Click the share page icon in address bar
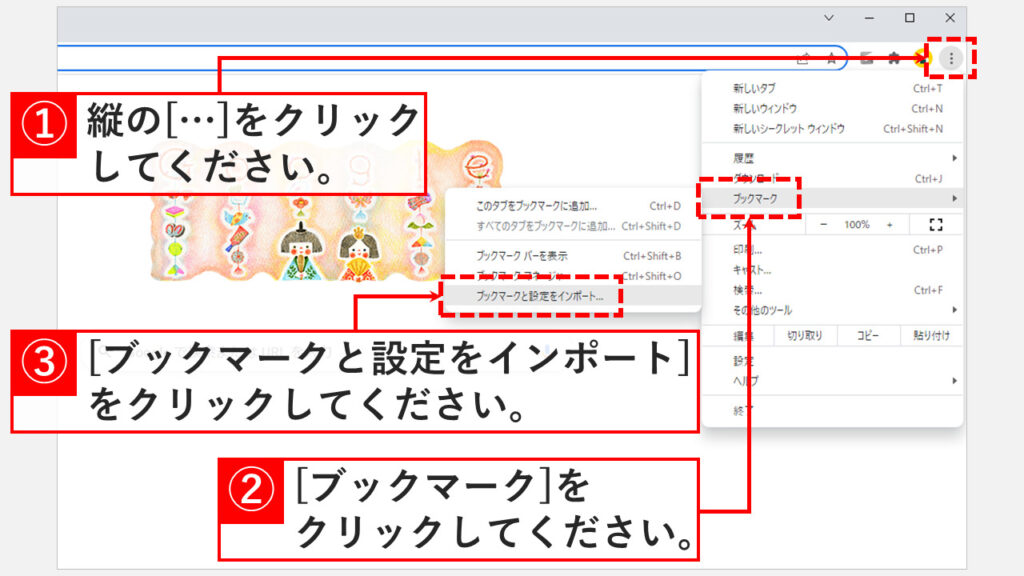 [x=803, y=59]
